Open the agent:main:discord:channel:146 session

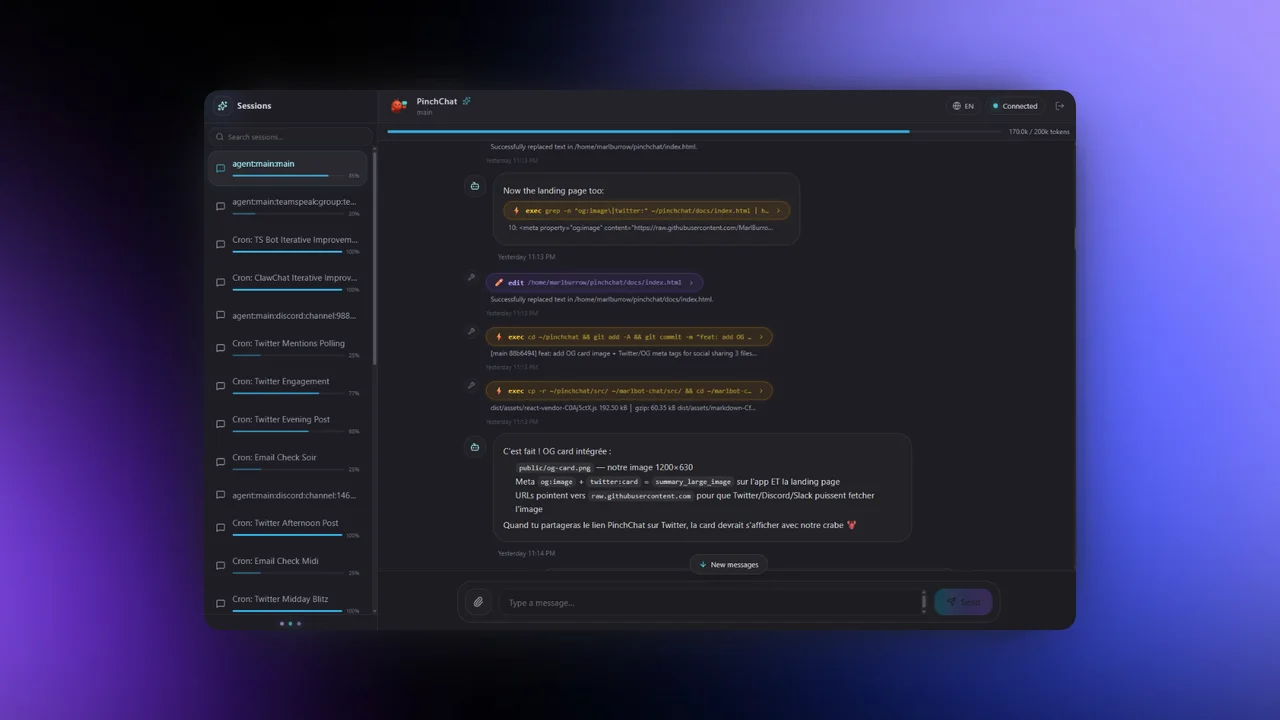pyautogui.click(x=288, y=495)
